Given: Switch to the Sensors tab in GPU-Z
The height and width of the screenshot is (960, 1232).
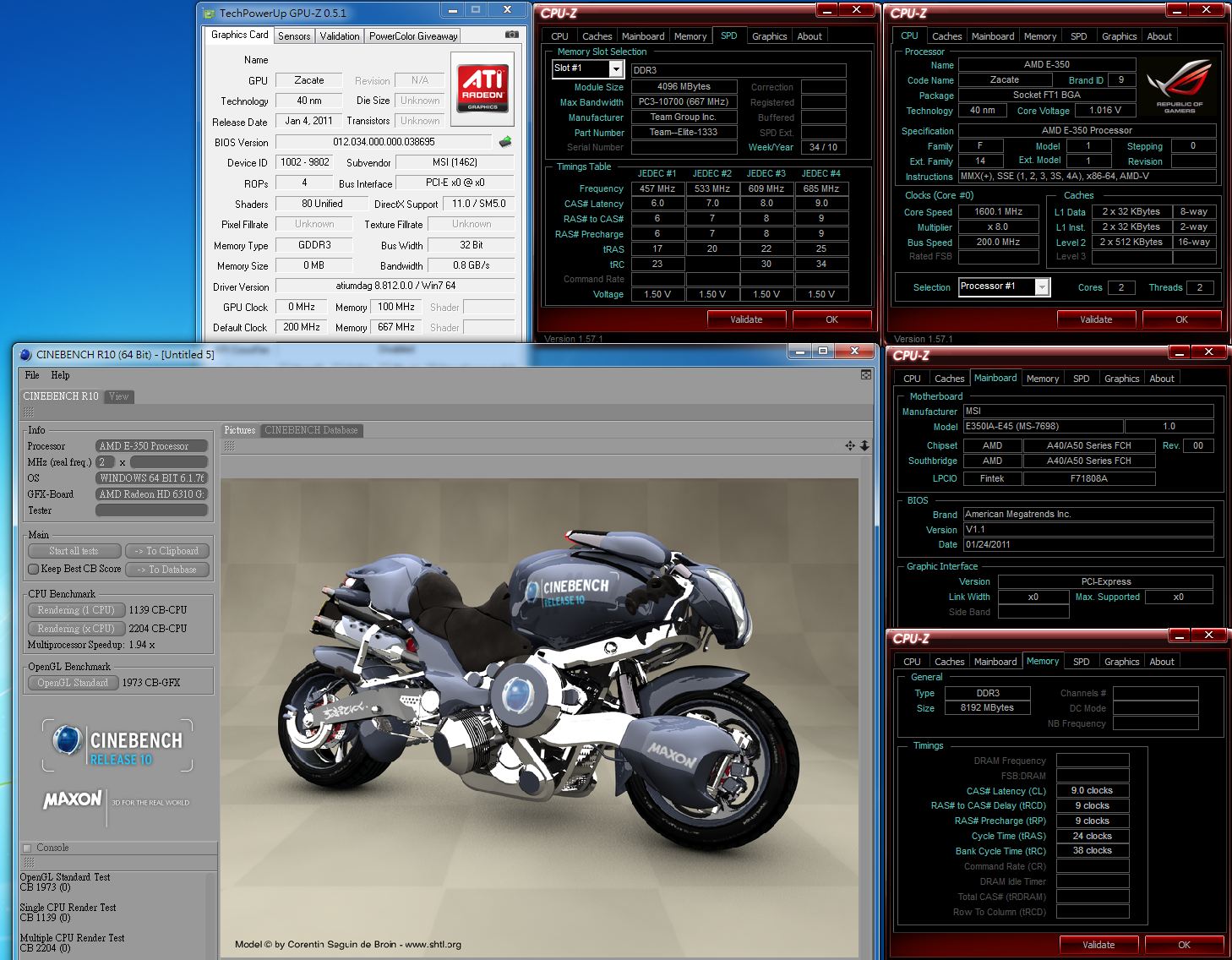Looking at the screenshot, I should pyautogui.click(x=294, y=36).
